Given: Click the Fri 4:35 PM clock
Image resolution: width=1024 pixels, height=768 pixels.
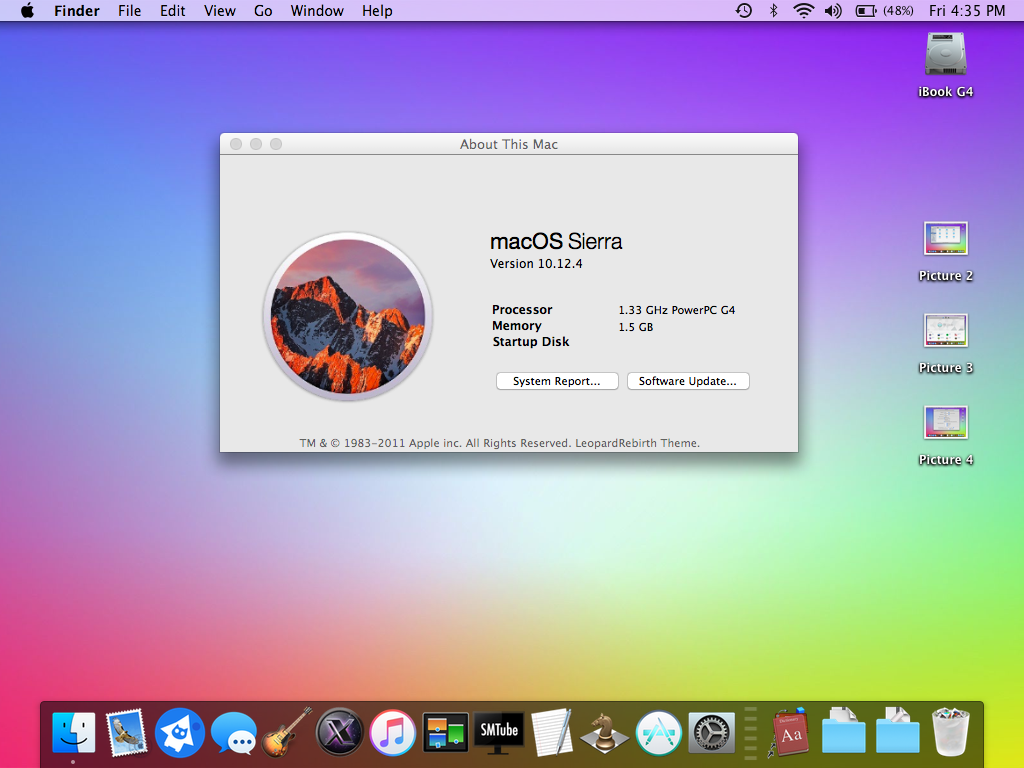Looking at the screenshot, I should [967, 11].
